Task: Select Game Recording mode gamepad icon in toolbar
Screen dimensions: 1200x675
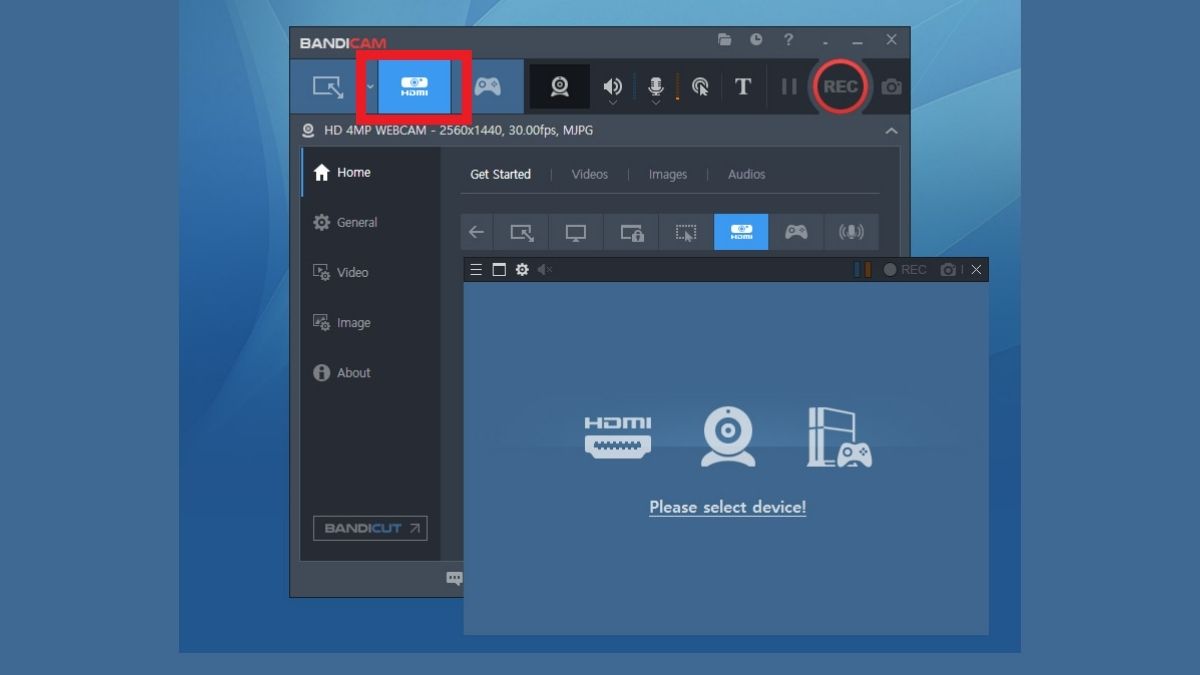Action: (x=487, y=87)
